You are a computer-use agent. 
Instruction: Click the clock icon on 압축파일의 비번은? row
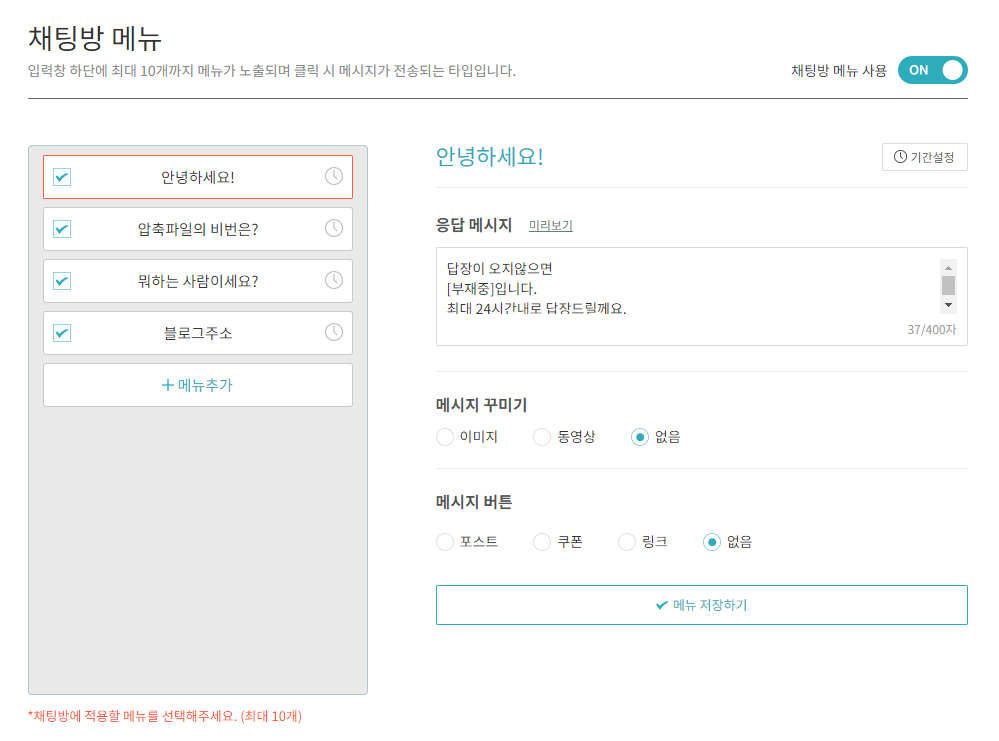coord(334,228)
